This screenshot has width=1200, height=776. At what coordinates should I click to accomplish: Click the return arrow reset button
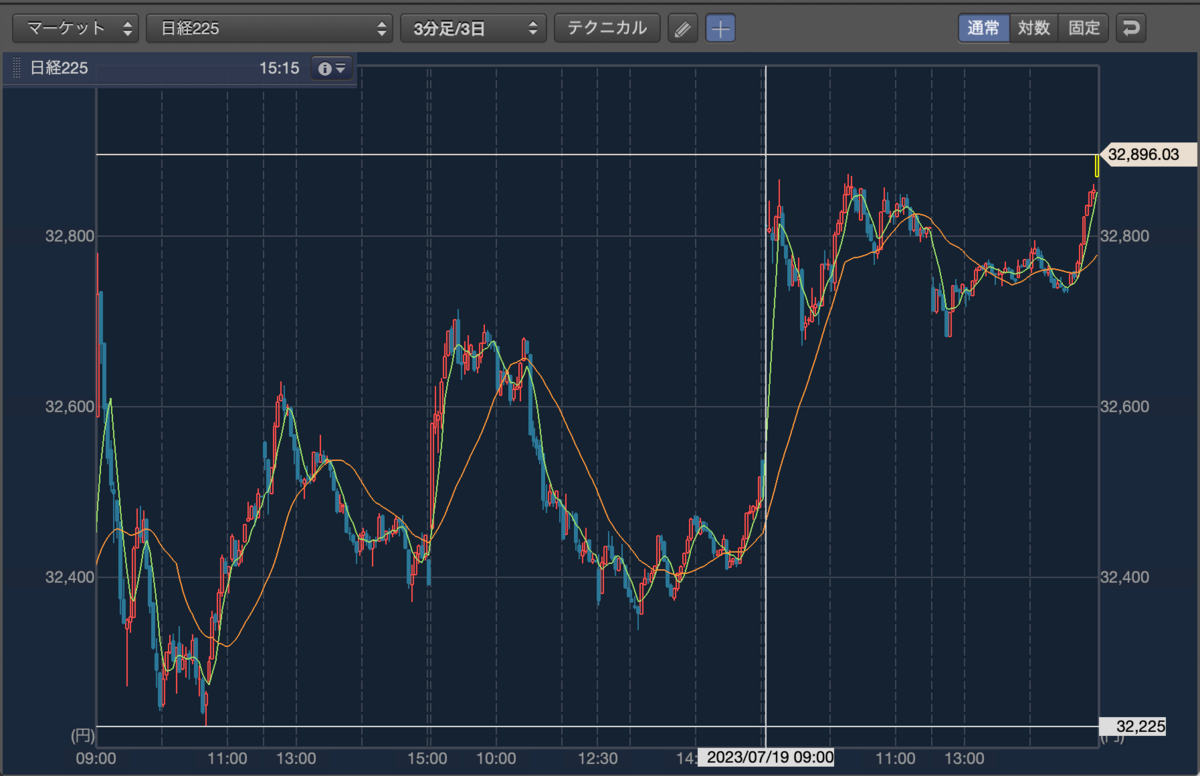coord(1131,28)
